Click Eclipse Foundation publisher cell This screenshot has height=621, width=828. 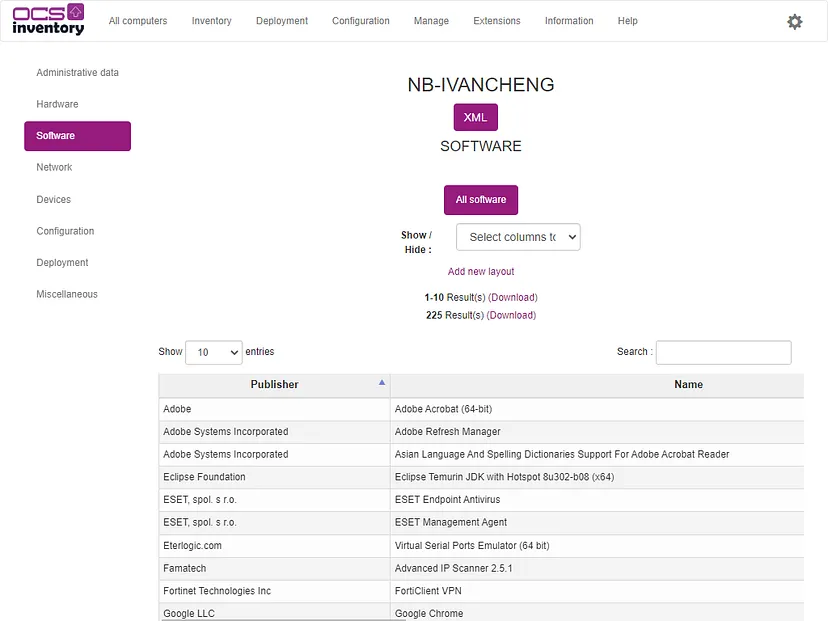point(274,477)
